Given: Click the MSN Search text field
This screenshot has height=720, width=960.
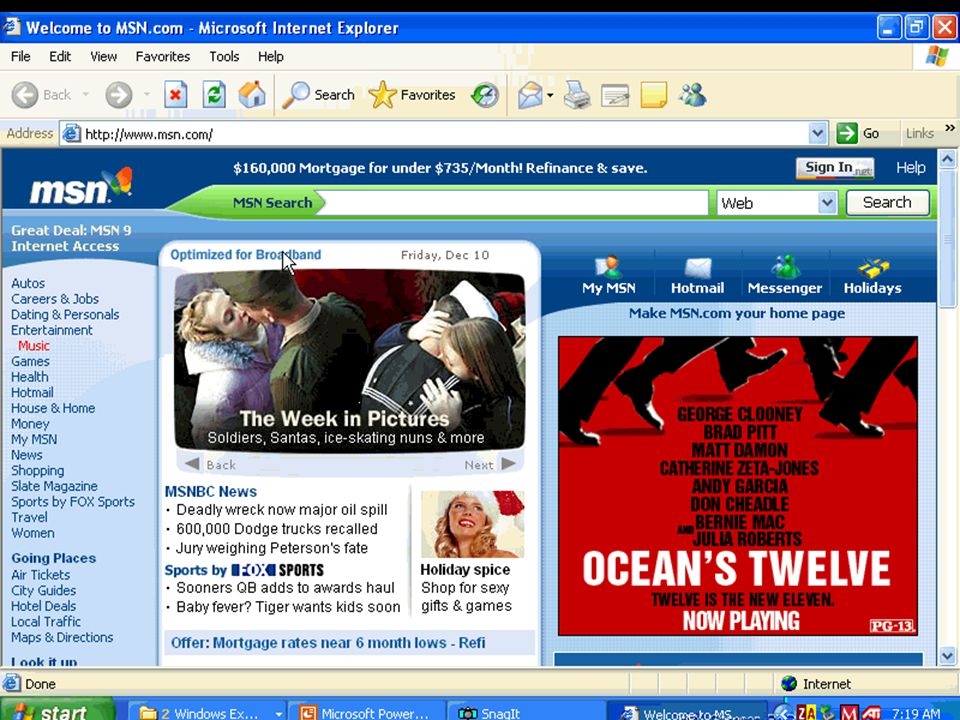Looking at the screenshot, I should coord(514,203).
